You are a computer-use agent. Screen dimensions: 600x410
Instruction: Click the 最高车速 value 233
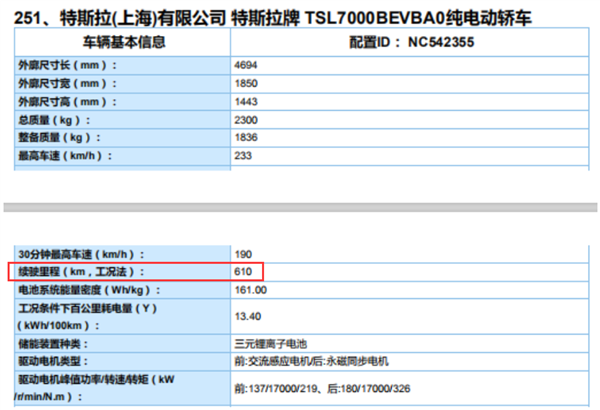pyautogui.click(x=243, y=156)
